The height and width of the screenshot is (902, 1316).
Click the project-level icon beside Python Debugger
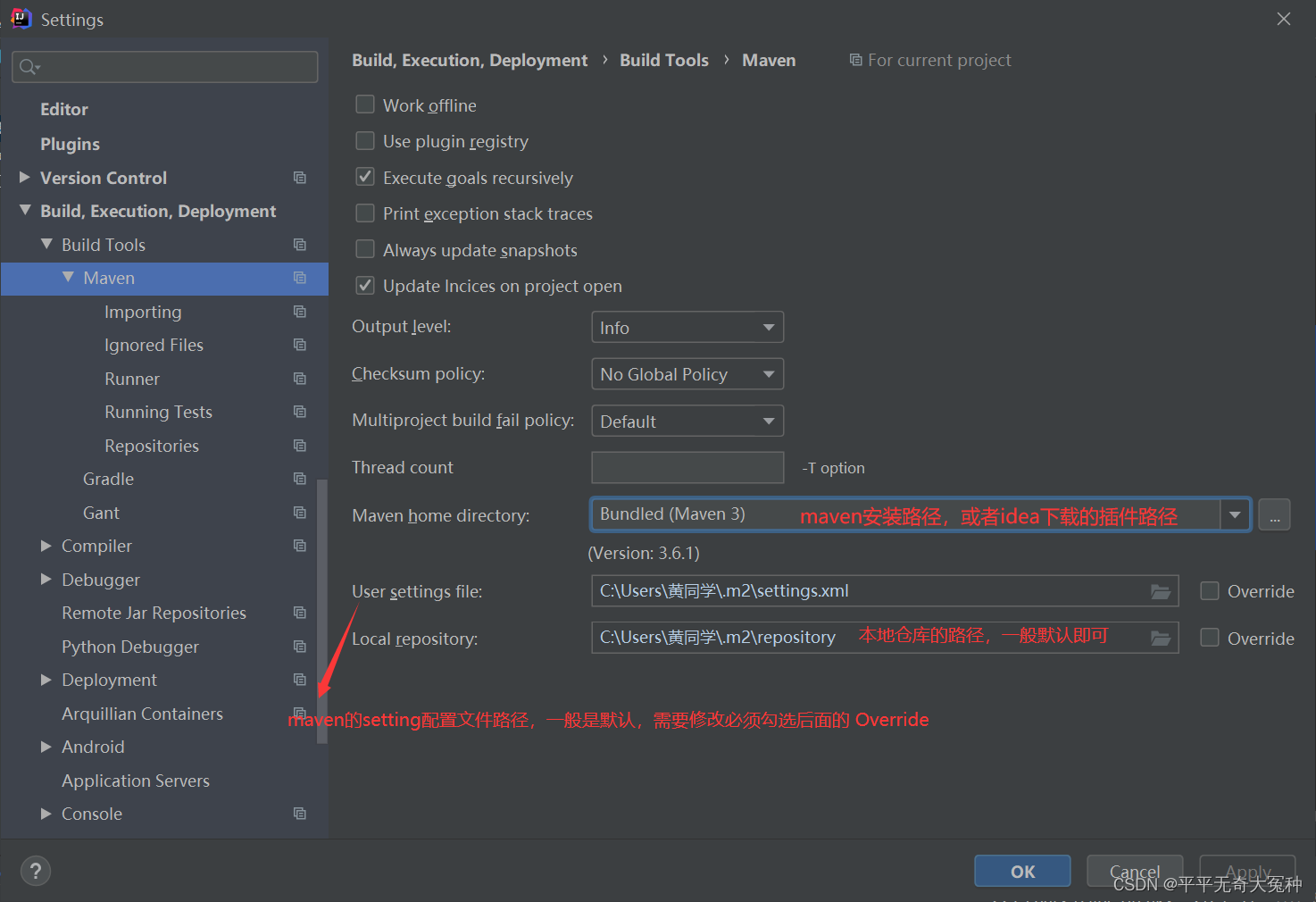coord(300,647)
